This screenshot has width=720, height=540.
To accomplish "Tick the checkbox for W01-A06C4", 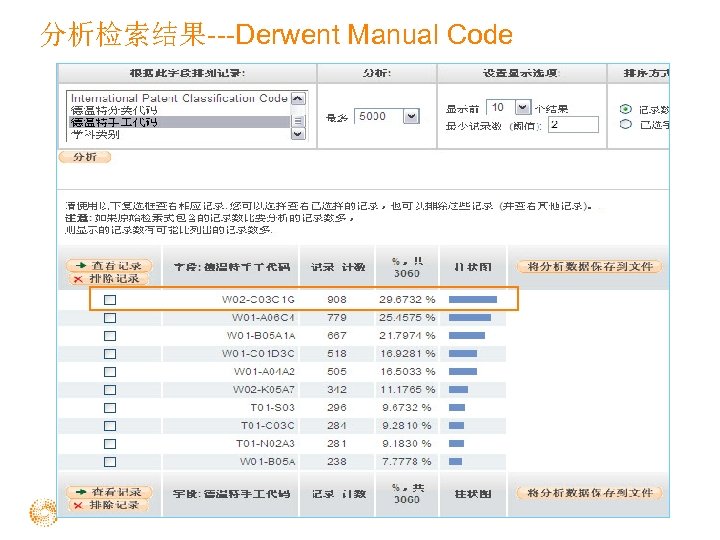I will [110, 318].
